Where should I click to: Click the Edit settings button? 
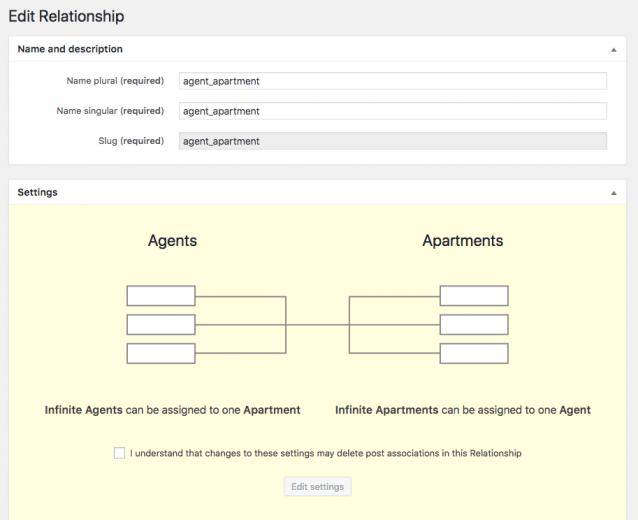317,487
